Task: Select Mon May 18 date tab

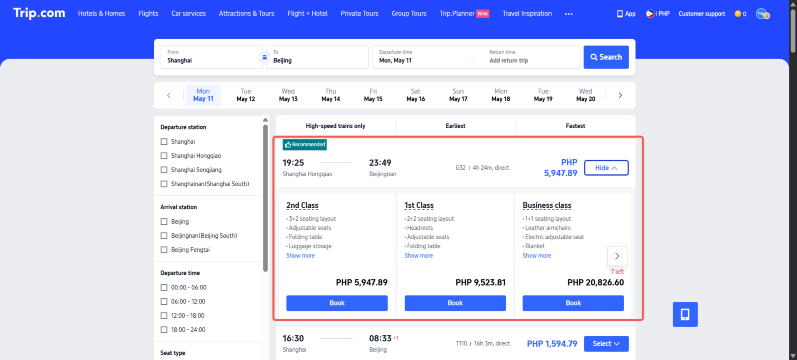Action: [x=501, y=95]
